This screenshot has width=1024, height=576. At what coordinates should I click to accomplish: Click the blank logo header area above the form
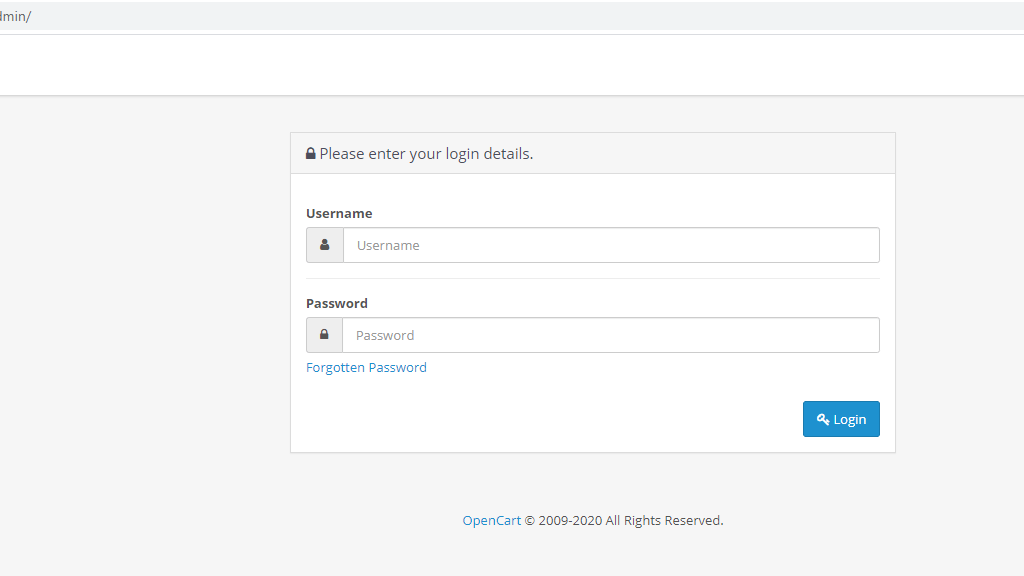(512, 64)
